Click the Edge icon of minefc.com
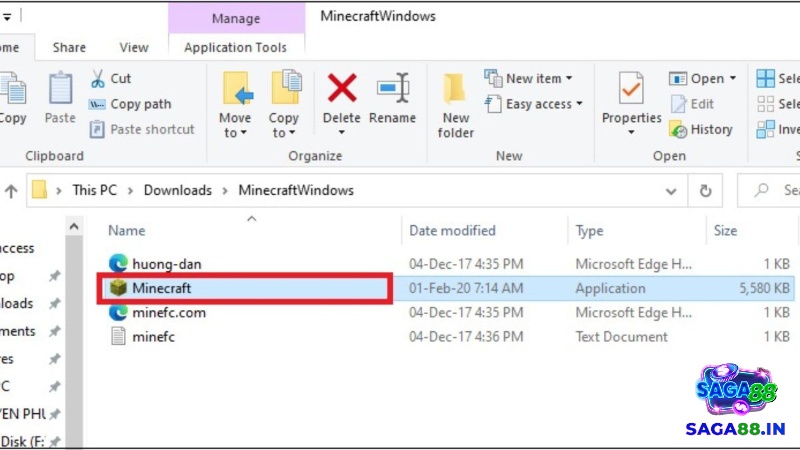The width and height of the screenshot is (800, 450). (x=118, y=312)
